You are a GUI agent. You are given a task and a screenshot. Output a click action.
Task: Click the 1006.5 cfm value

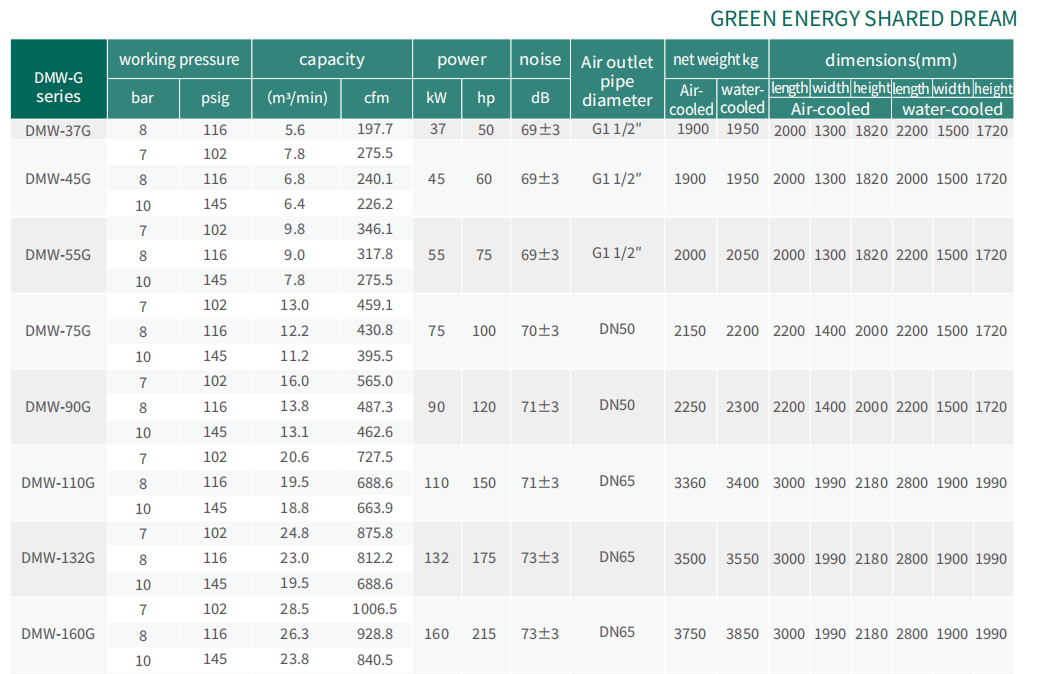[x=375, y=609]
